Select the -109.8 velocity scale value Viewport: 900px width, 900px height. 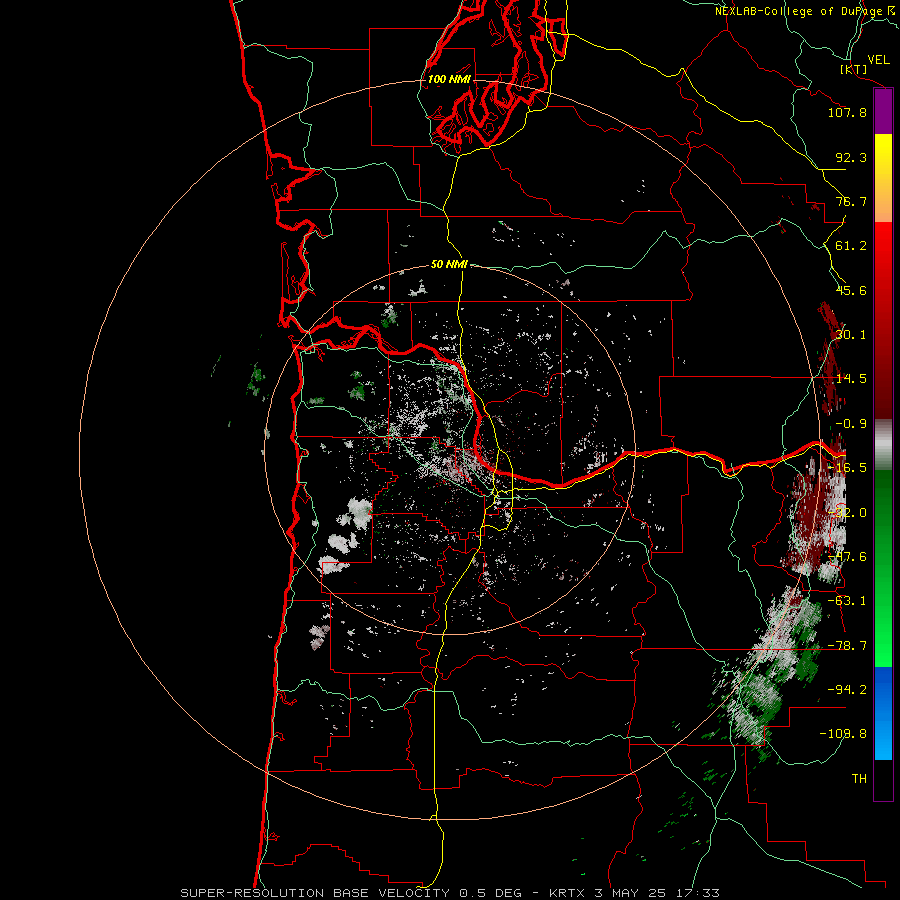pos(843,734)
